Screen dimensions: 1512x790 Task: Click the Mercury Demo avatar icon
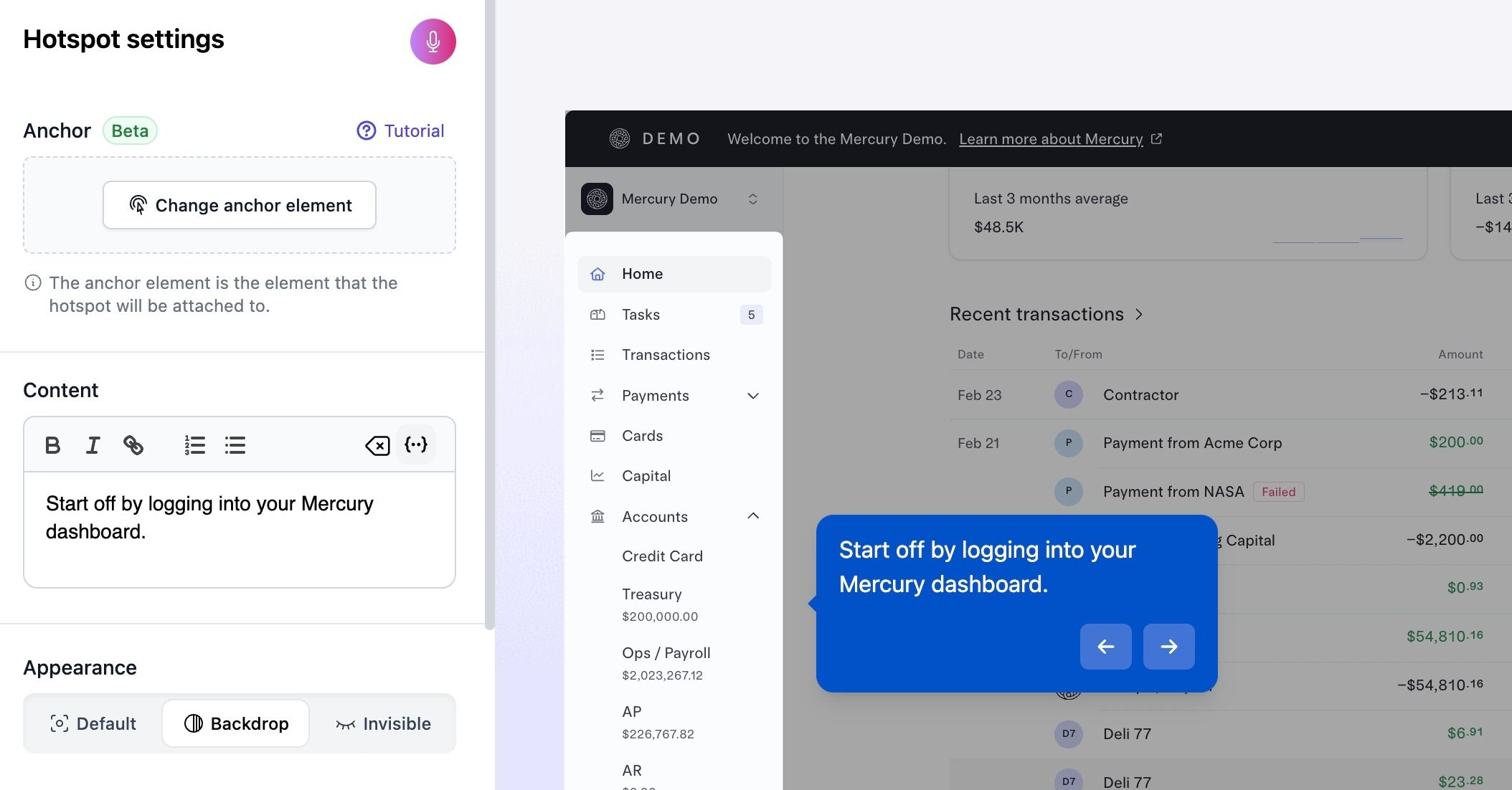tap(597, 199)
